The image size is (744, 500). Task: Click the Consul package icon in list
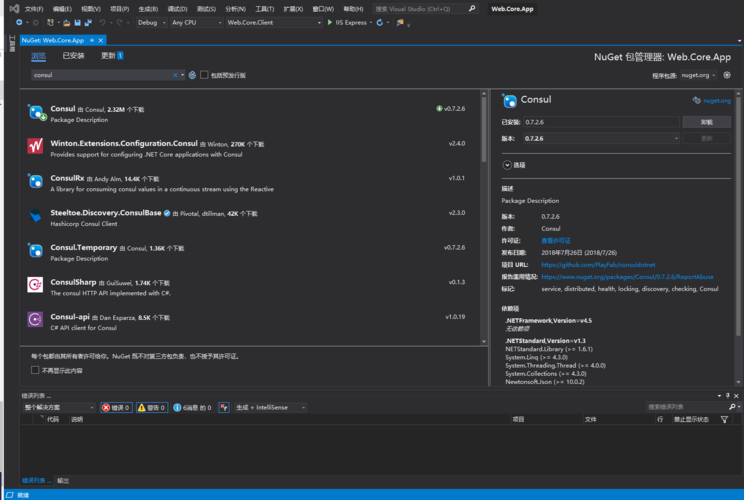pyautogui.click(x=36, y=112)
